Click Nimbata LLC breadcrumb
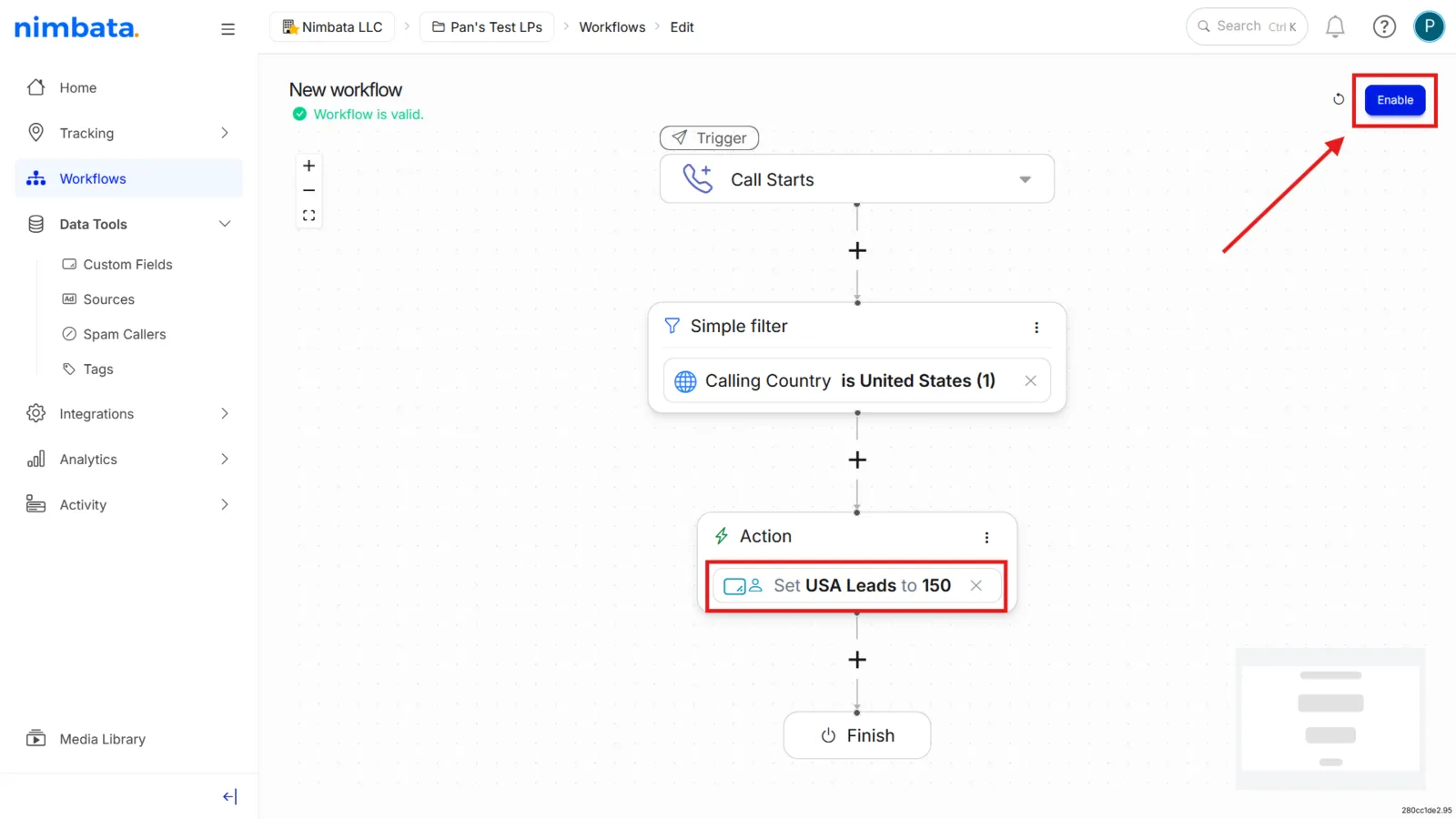 (332, 27)
